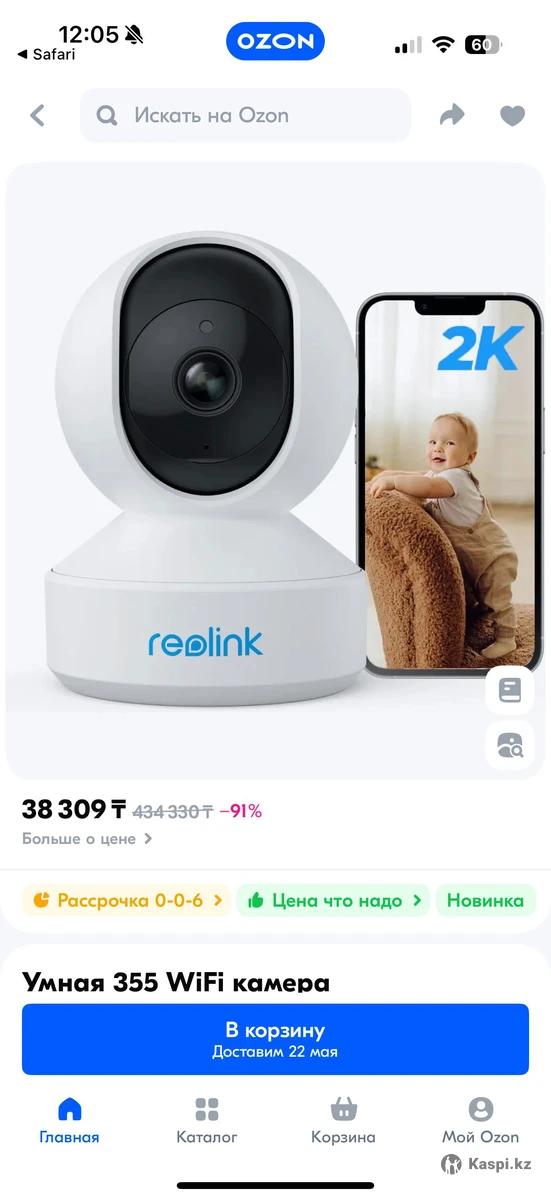Open the image search icon on photo
551x1200 pixels.
pyautogui.click(x=510, y=745)
